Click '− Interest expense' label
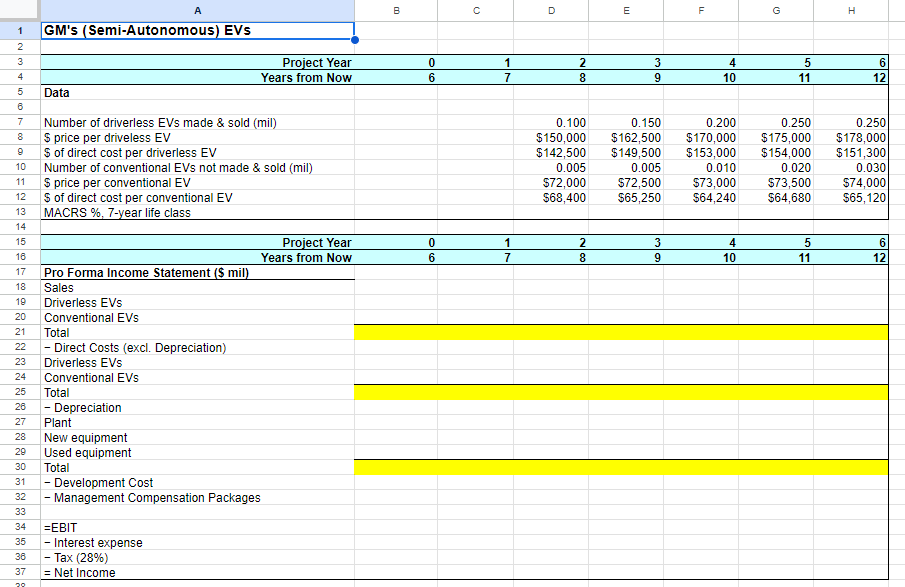The width and height of the screenshot is (905, 587). coord(93,543)
